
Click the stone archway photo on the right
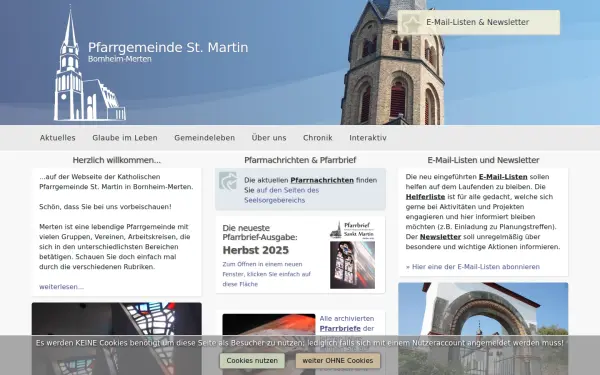483,329
